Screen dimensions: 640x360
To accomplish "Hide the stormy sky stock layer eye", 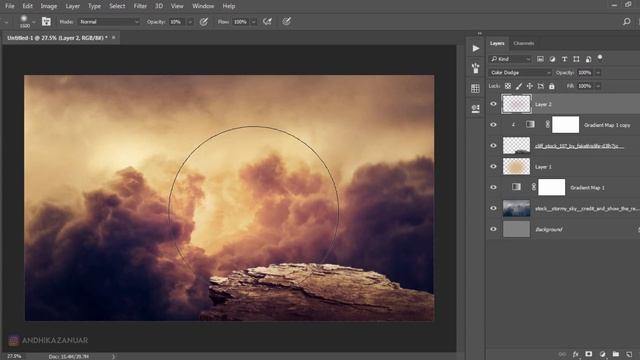I will tap(493, 208).
